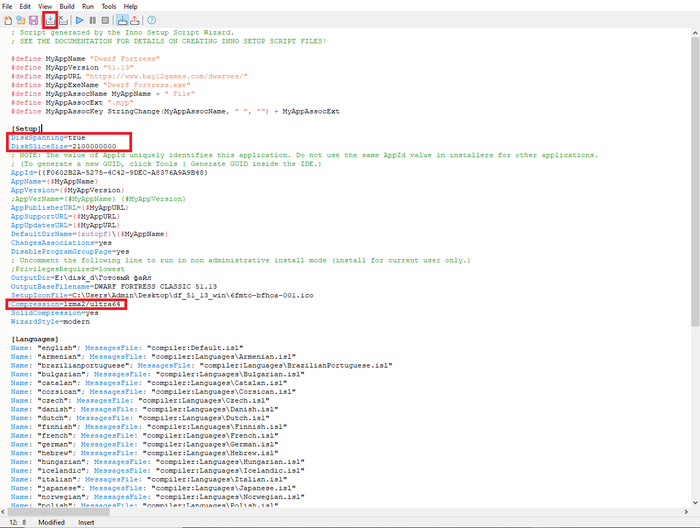This screenshot has width=700, height=528.
Task: Click the Compile icon in the toolbar
Action: (x=50, y=20)
